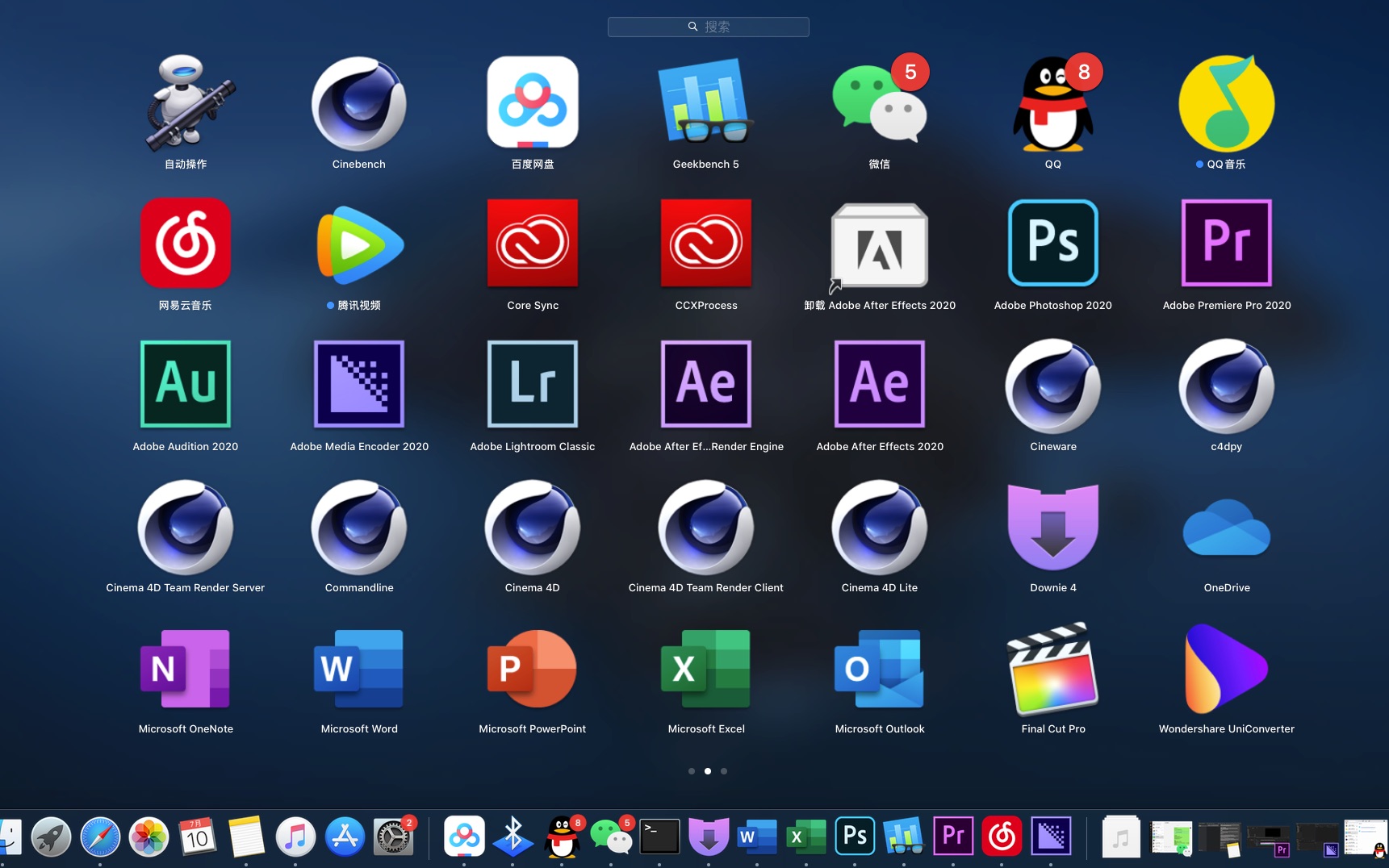Open Microsoft Outlook
The width and height of the screenshot is (1389, 868).
(880, 669)
